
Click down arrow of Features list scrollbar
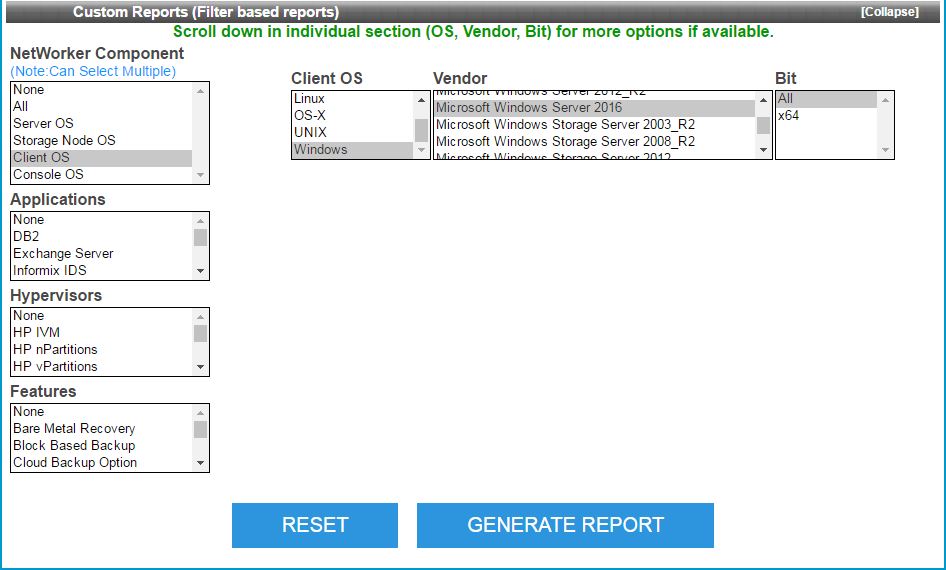coord(200,463)
